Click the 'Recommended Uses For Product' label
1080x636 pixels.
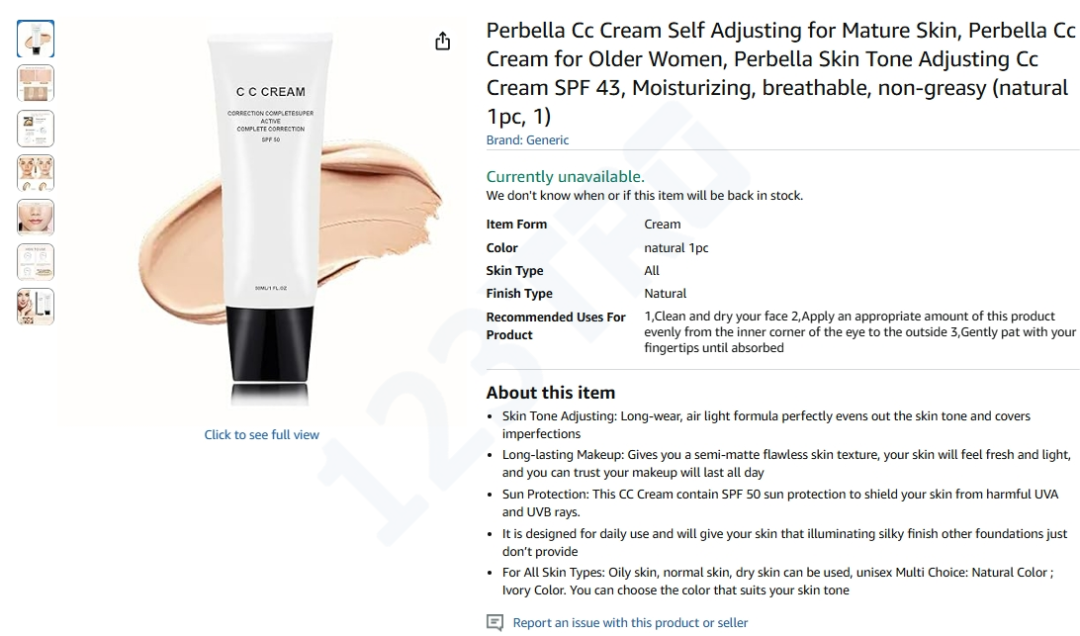coord(556,326)
